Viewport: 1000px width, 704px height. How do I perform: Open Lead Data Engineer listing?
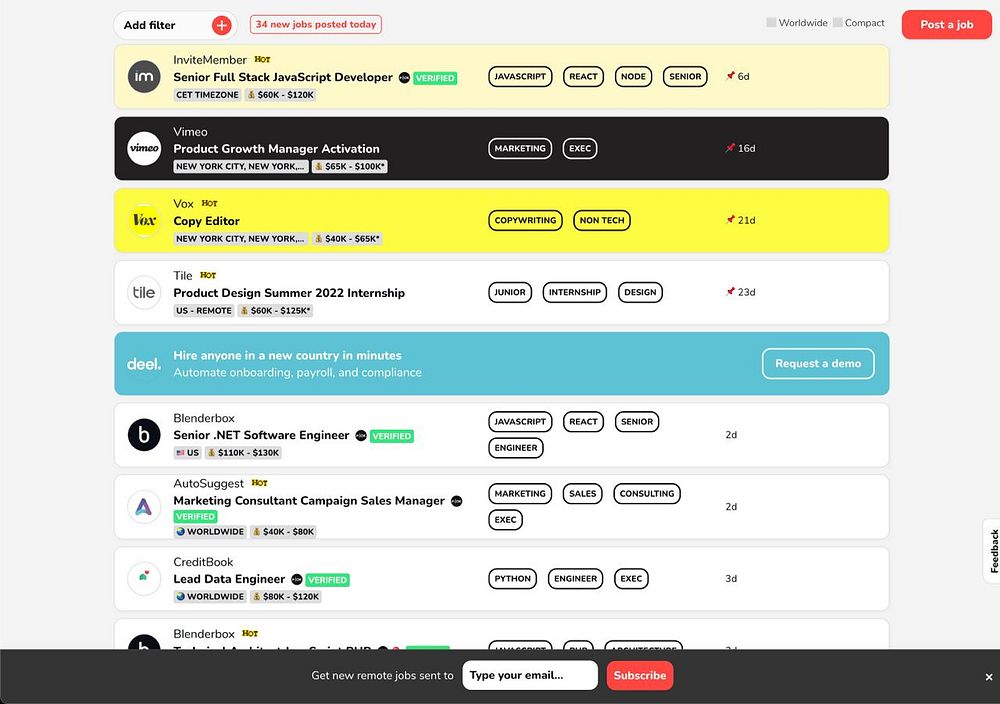(x=229, y=579)
